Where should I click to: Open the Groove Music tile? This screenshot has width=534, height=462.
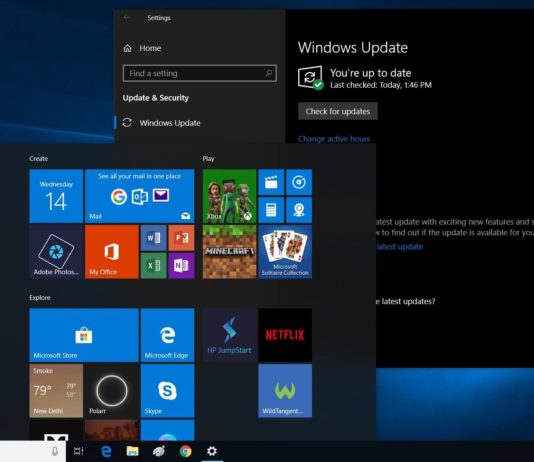pos(299,182)
